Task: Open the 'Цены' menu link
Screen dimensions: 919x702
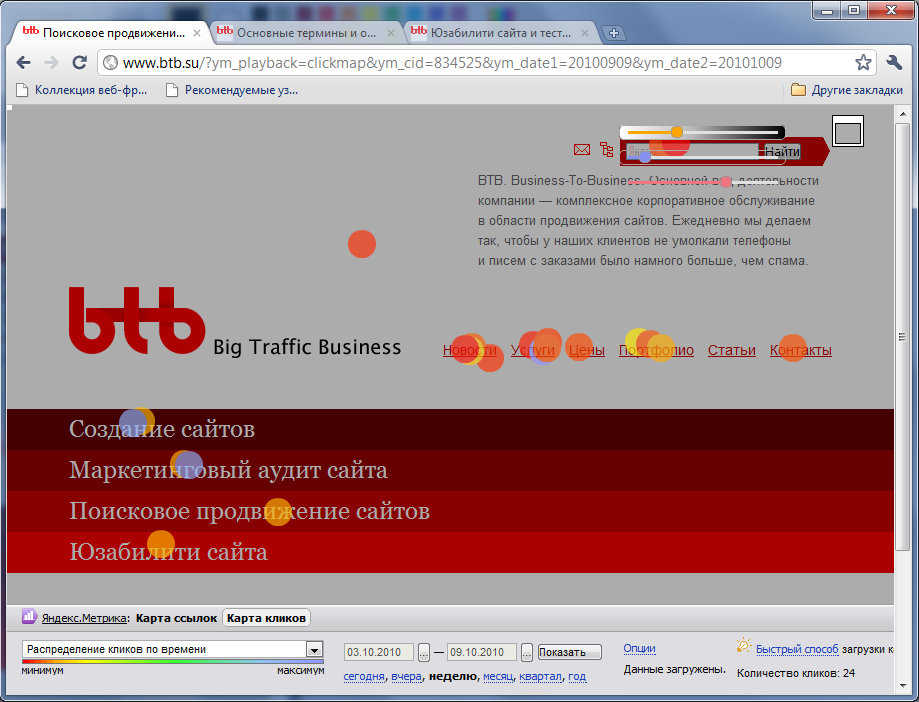Action: [x=587, y=350]
